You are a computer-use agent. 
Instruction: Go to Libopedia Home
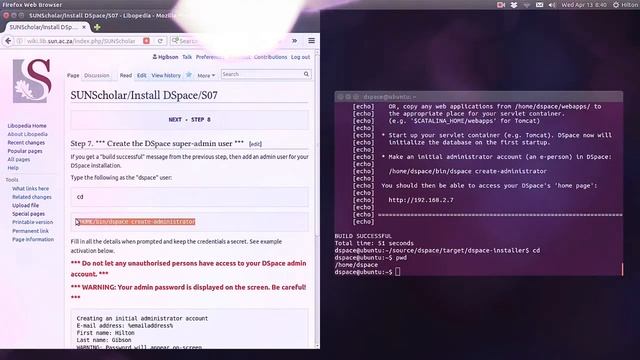27,126
